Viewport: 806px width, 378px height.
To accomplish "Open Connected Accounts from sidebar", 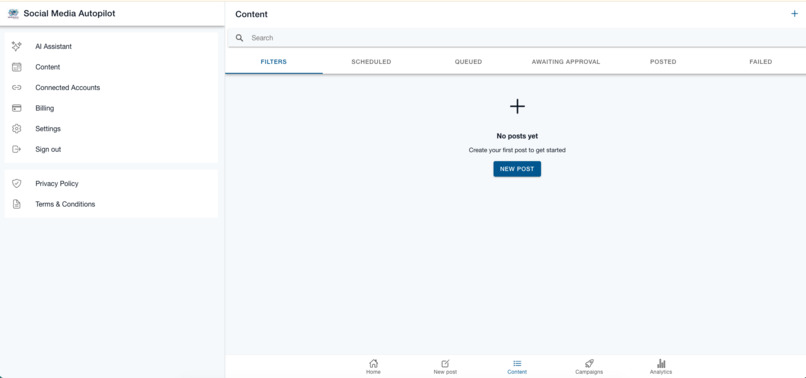I will pyautogui.click(x=111, y=87).
